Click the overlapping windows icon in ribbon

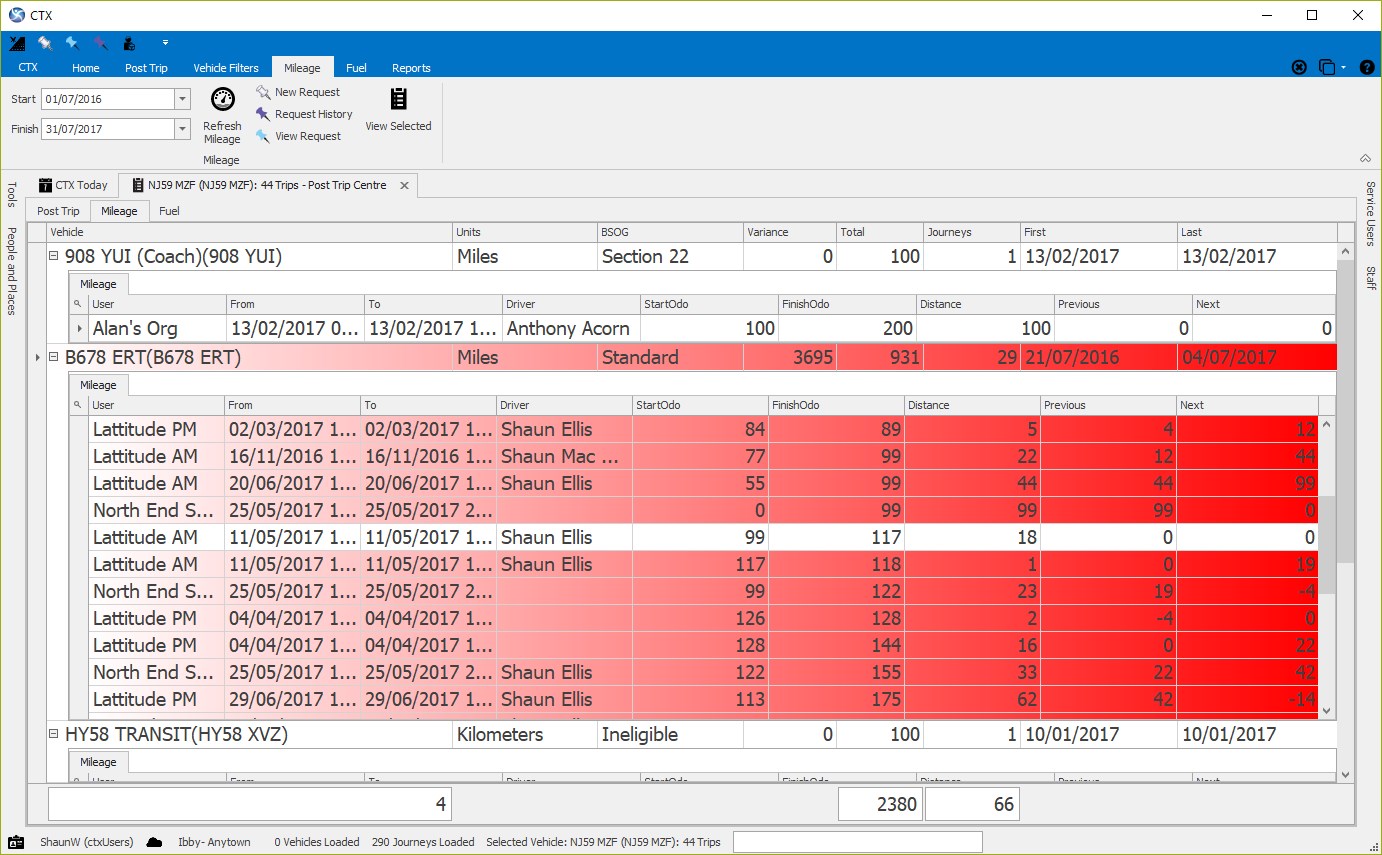pyautogui.click(x=1327, y=67)
